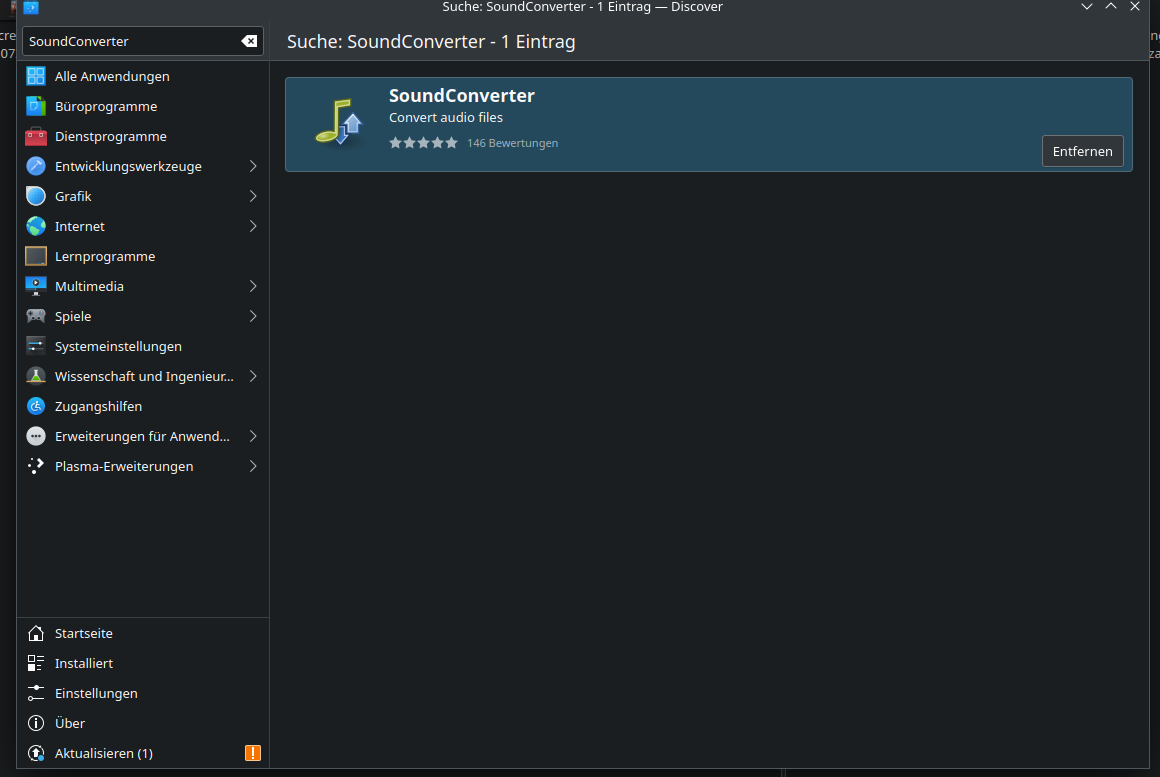Click the Startseite house icon
1160x777 pixels.
coord(36,633)
